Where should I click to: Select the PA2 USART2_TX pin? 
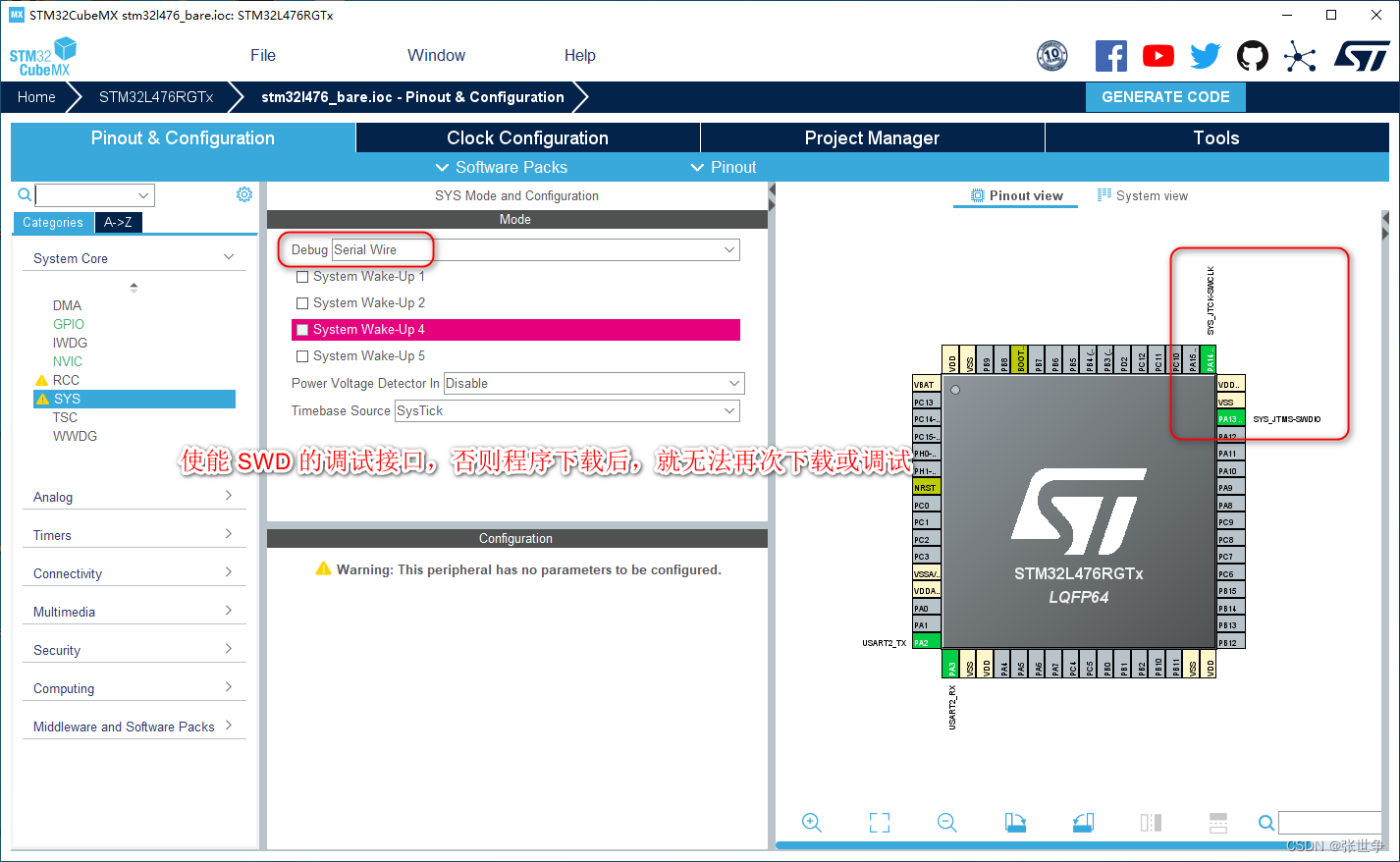[927, 642]
